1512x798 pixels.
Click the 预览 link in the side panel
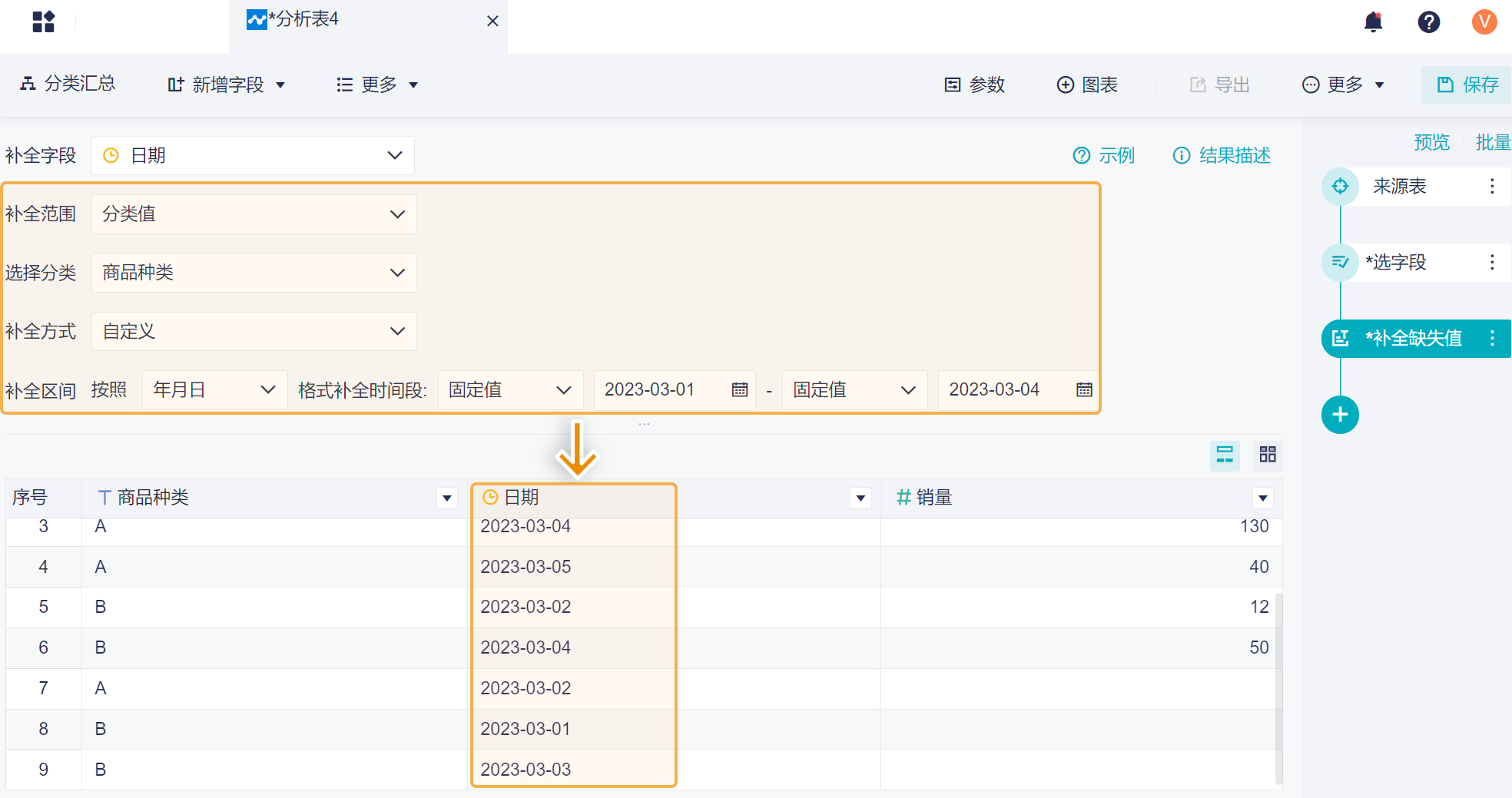coord(1431,142)
